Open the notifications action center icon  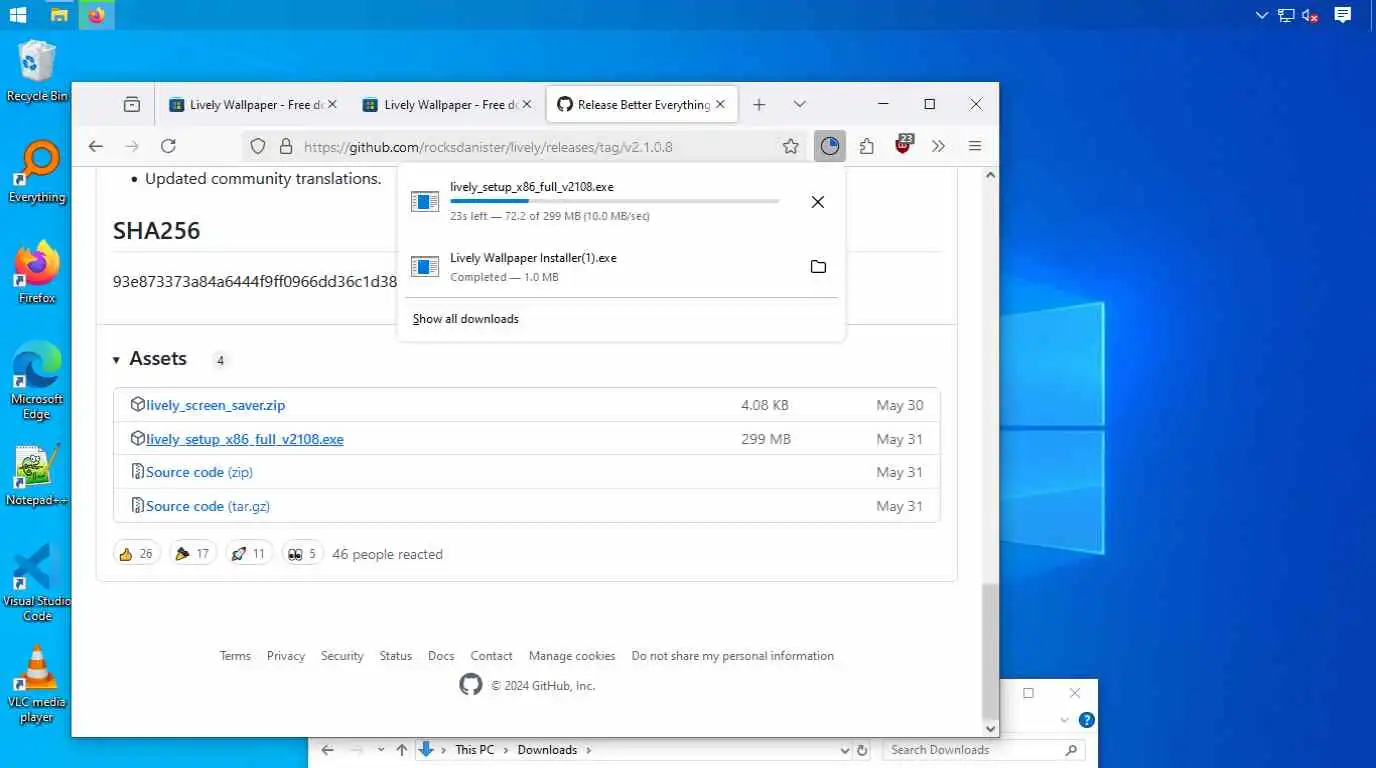point(1343,15)
